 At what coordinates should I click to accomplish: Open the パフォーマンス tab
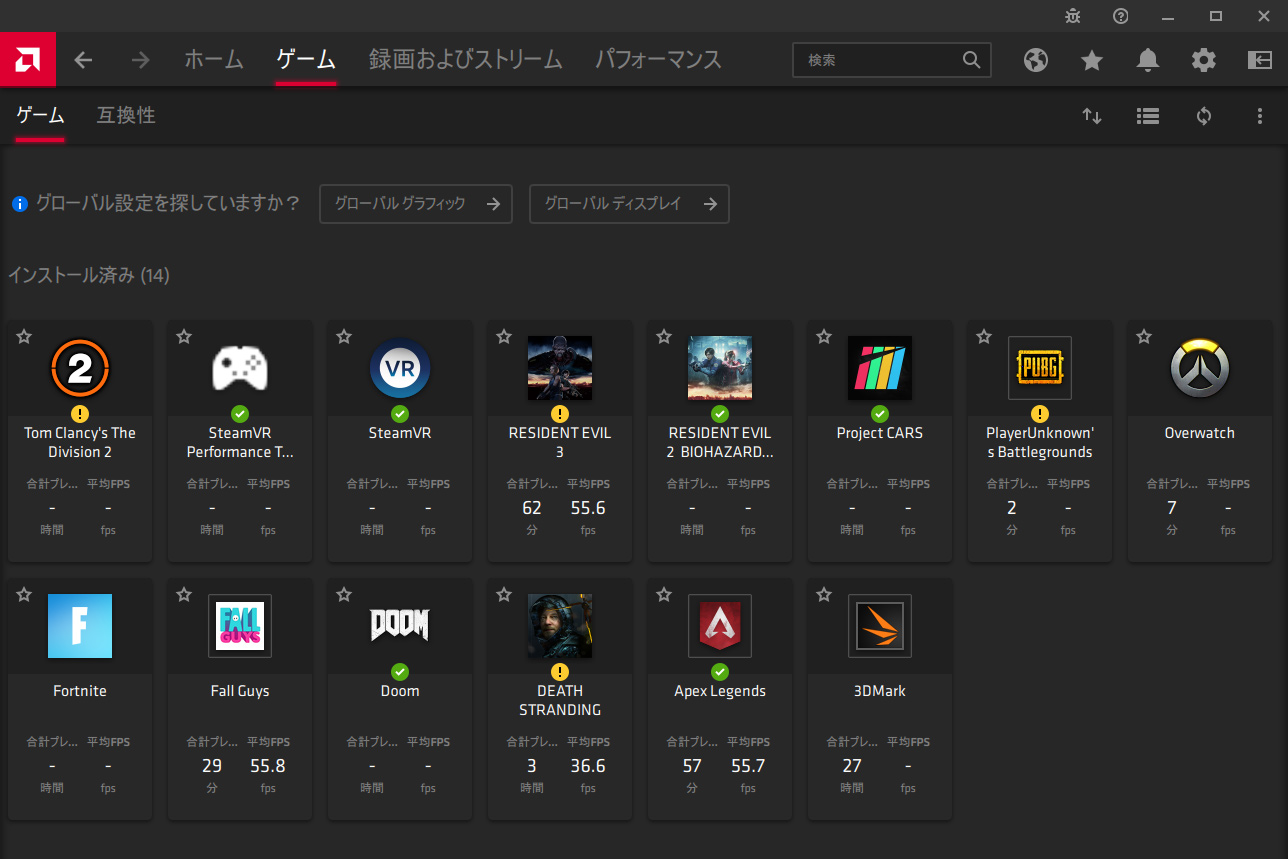(658, 60)
